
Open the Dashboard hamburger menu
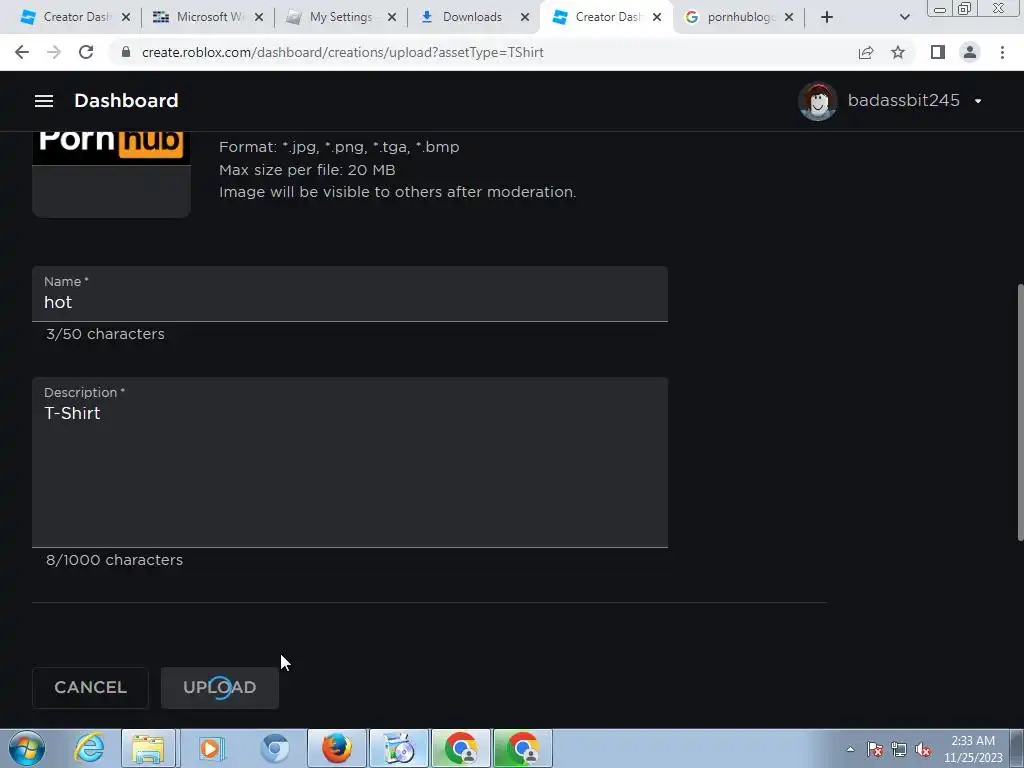click(x=44, y=101)
